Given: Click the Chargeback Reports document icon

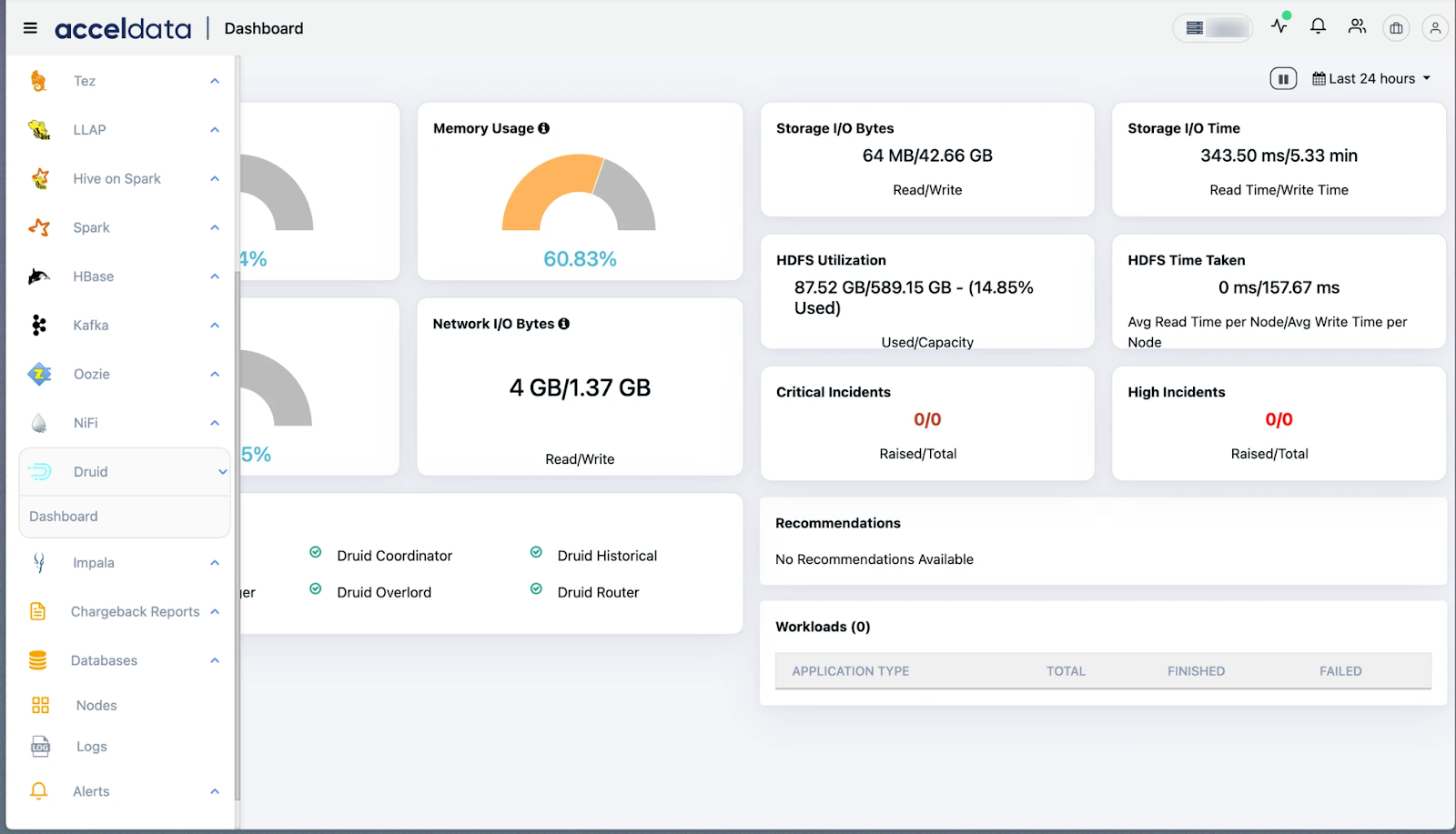Looking at the screenshot, I should point(37,611).
